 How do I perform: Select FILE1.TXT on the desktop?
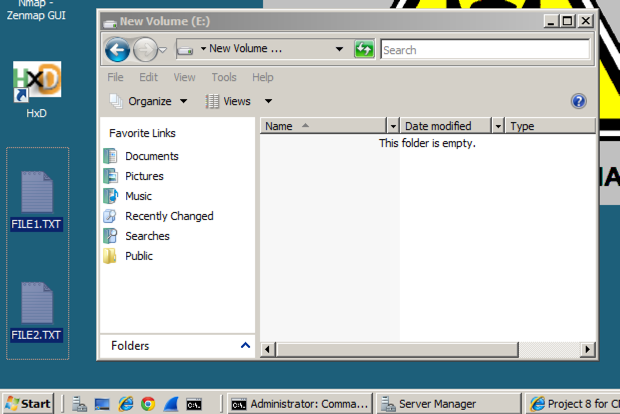[37, 201]
